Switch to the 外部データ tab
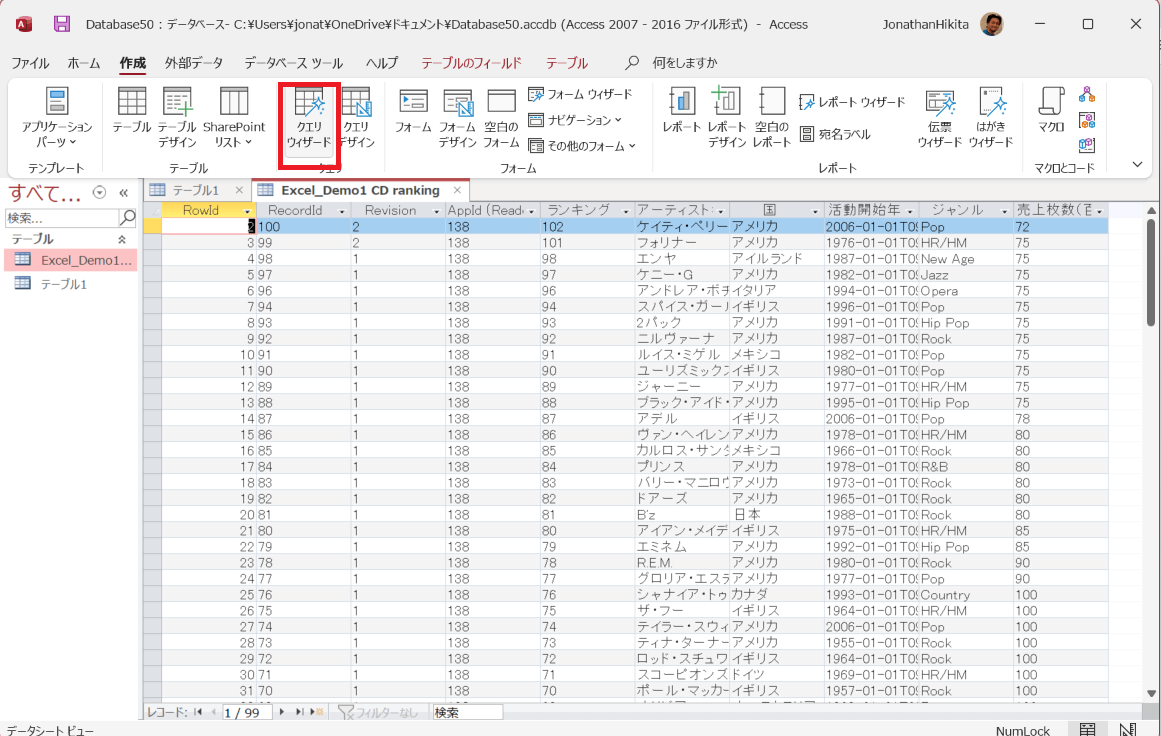Screen dimensions: 1161x736 point(194,63)
